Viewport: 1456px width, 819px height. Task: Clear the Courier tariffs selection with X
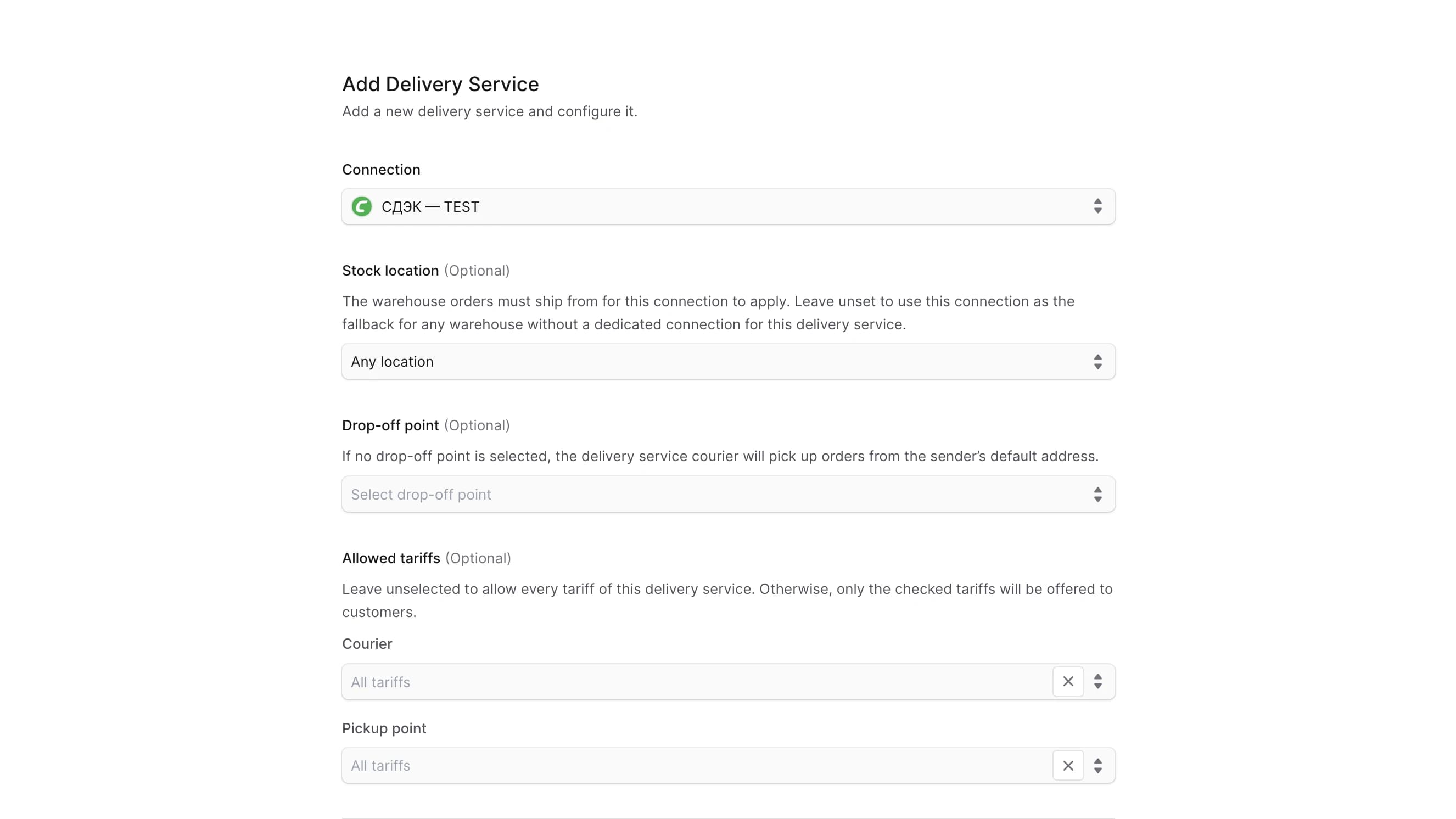(1068, 682)
